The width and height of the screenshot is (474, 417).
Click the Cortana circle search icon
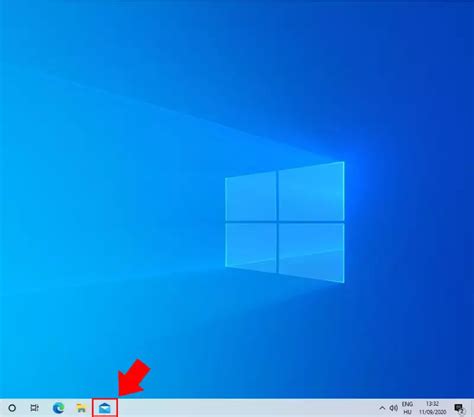pyautogui.click(x=12, y=408)
